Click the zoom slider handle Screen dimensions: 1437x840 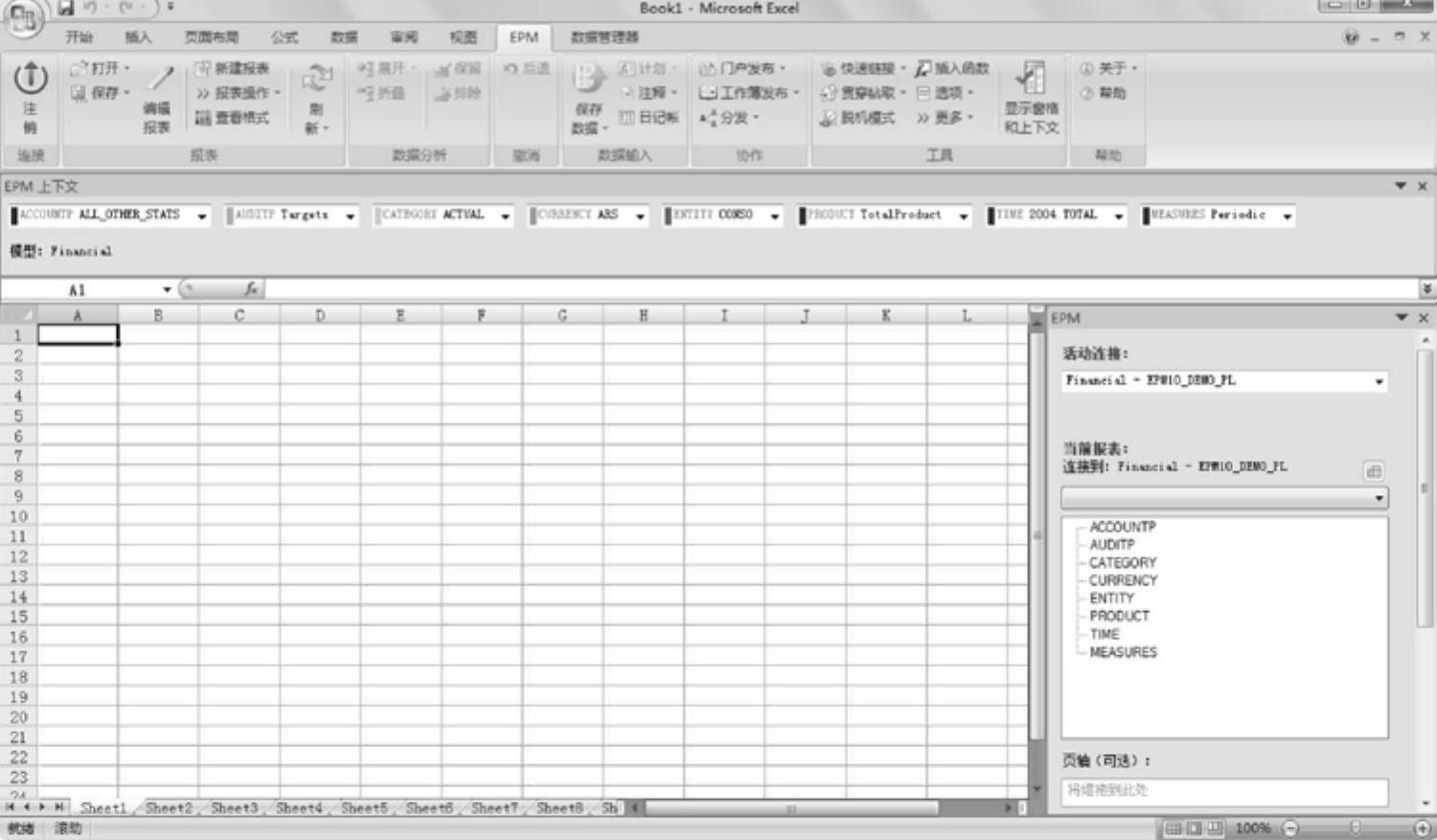point(1355,829)
